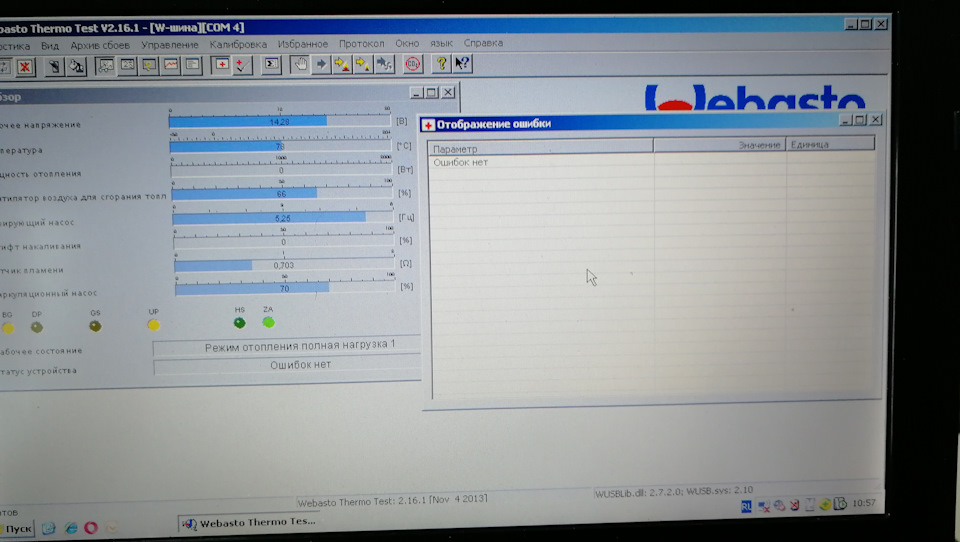Click the Единица column header

(x=830, y=144)
